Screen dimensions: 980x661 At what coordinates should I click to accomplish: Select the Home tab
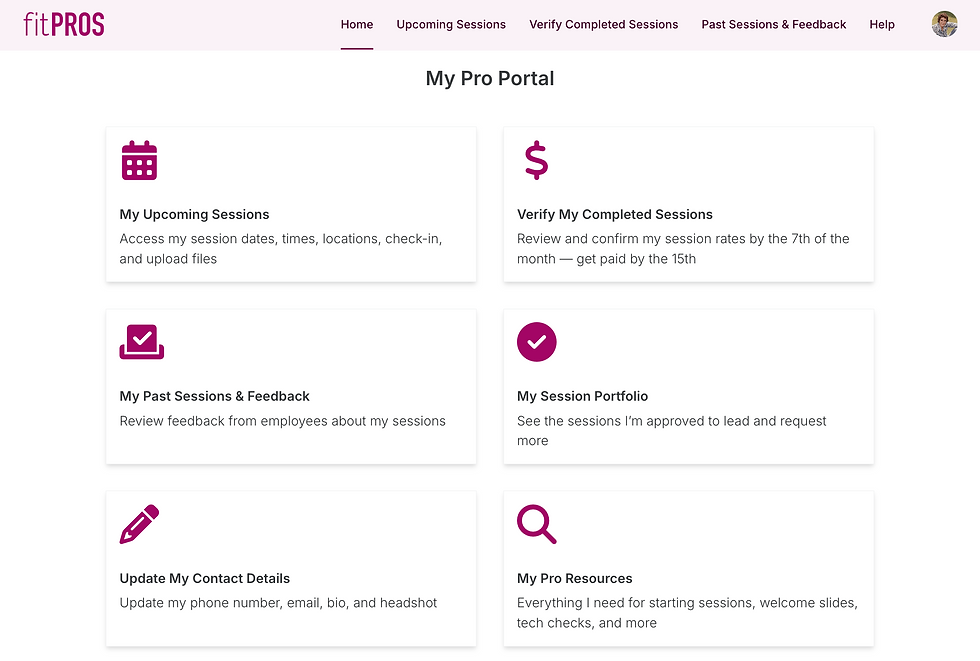click(x=357, y=24)
